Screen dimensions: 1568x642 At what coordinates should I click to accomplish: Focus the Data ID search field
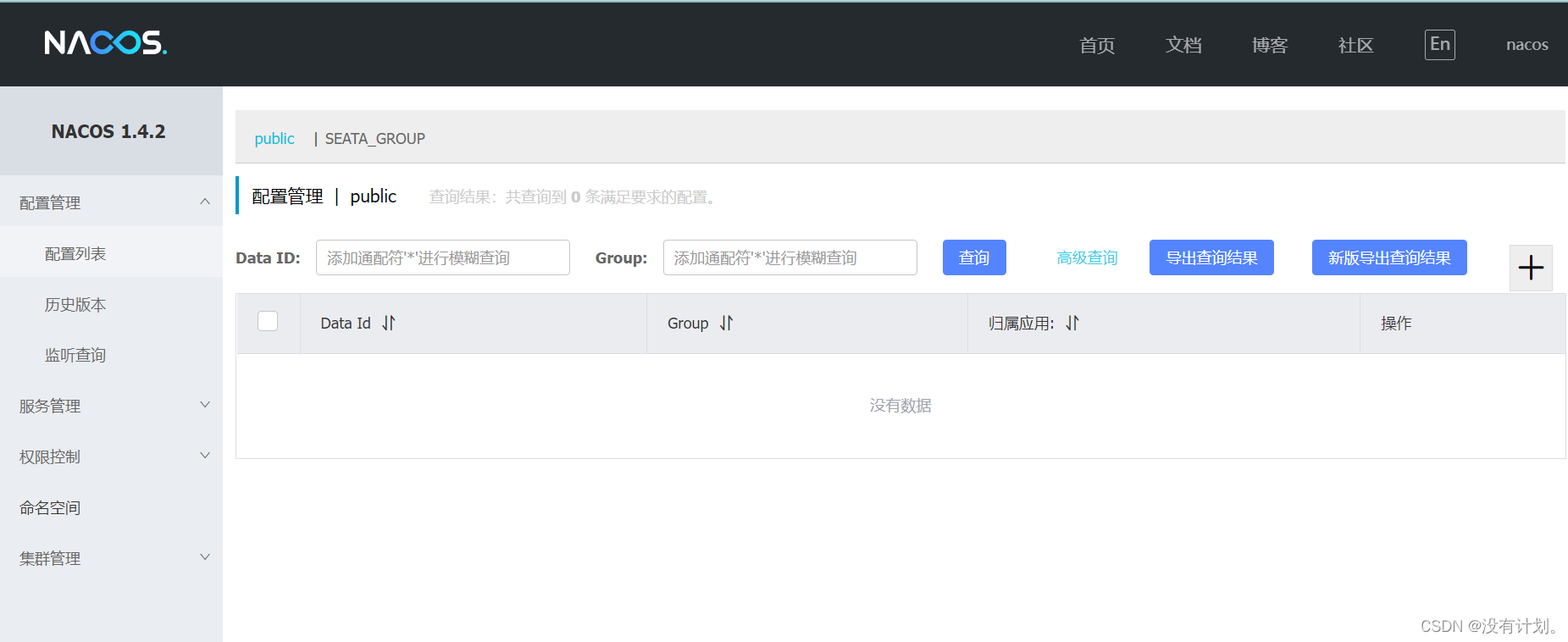point(443,257)
